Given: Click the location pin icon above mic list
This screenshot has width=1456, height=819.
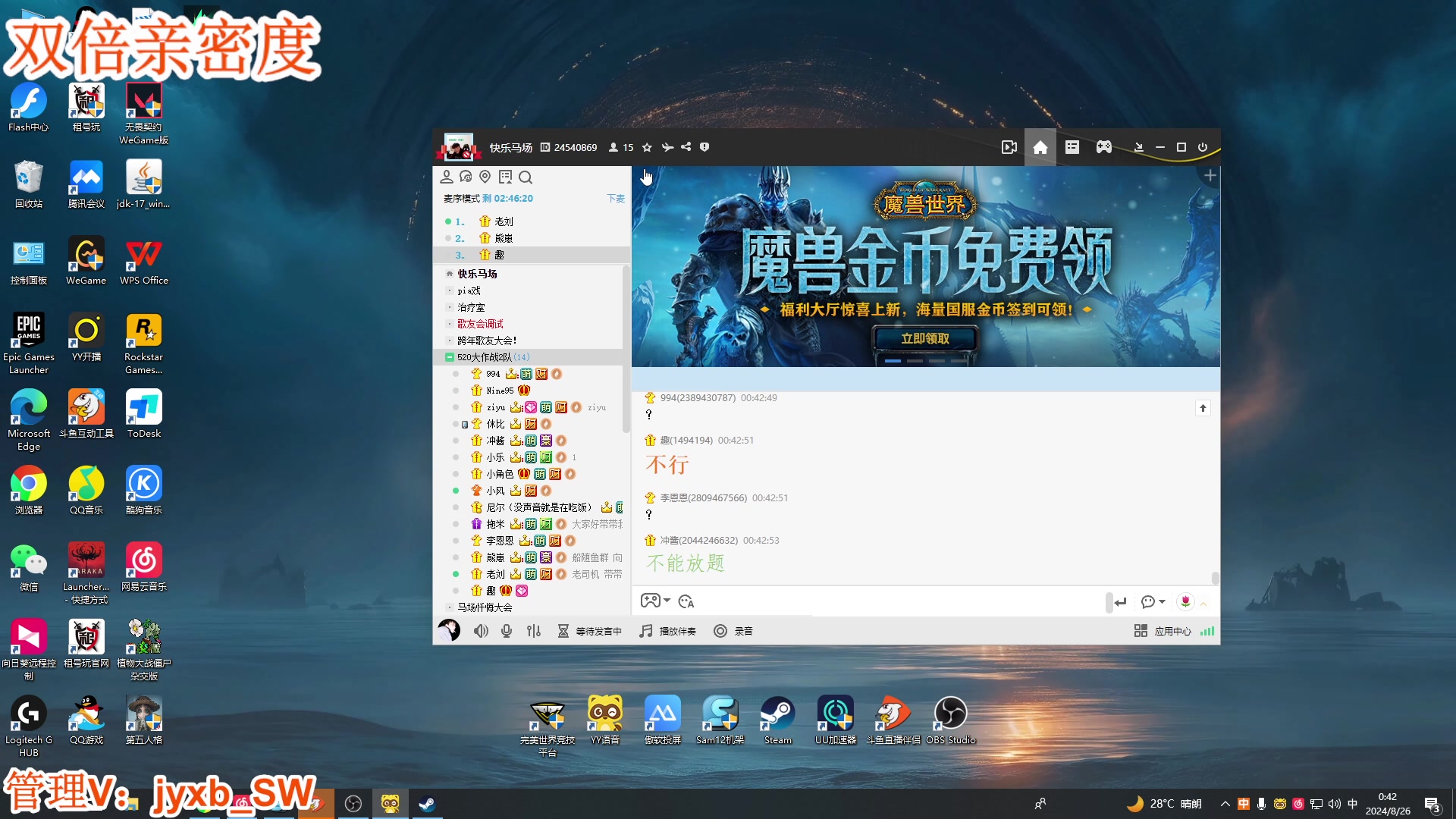Looking at the screenshot, I should (485, 177).
